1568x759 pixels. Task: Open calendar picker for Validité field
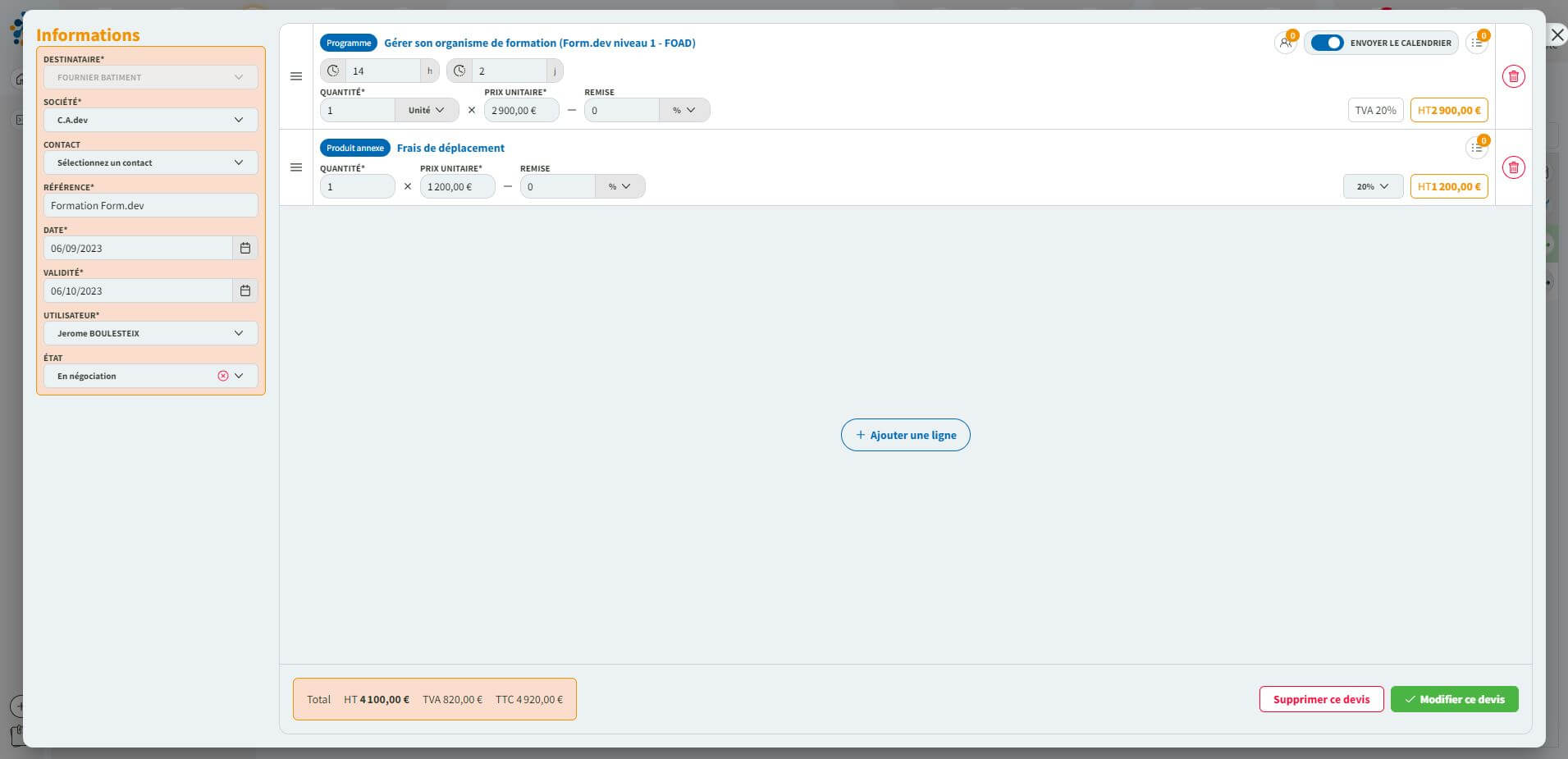(245, 290)
